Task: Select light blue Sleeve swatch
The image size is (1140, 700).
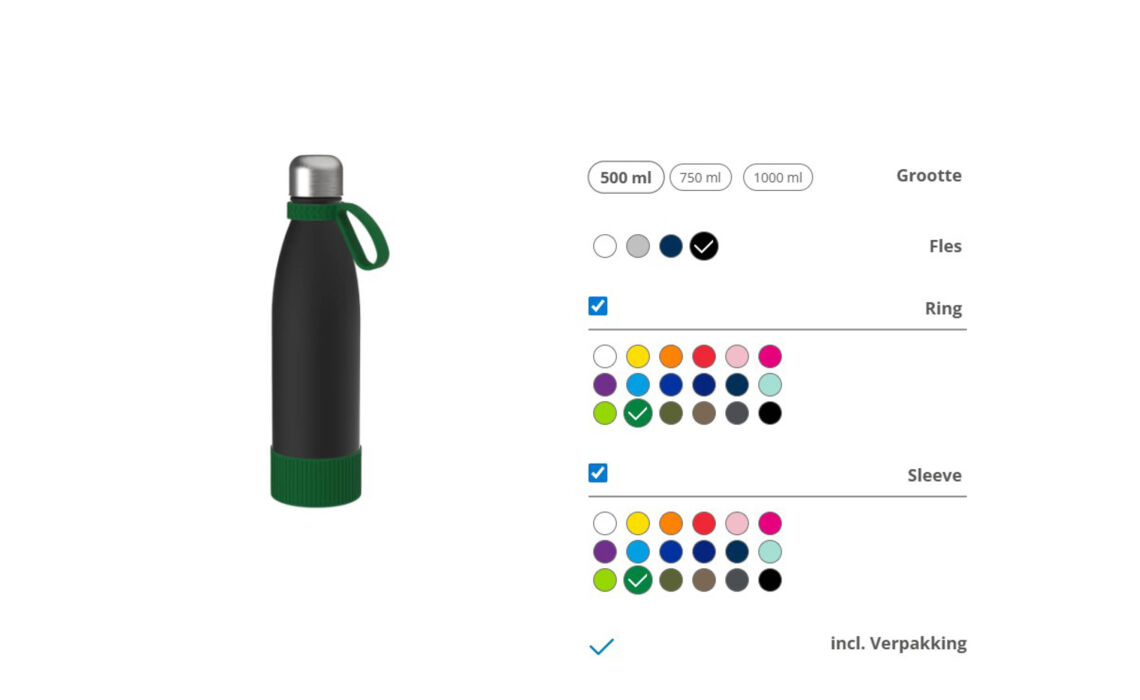Action: click(638, 552)
